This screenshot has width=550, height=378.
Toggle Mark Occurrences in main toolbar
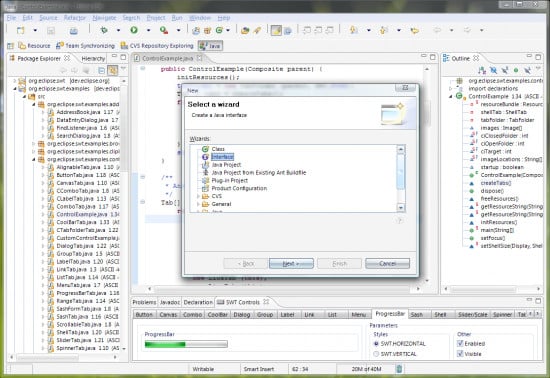pos(276,31)
